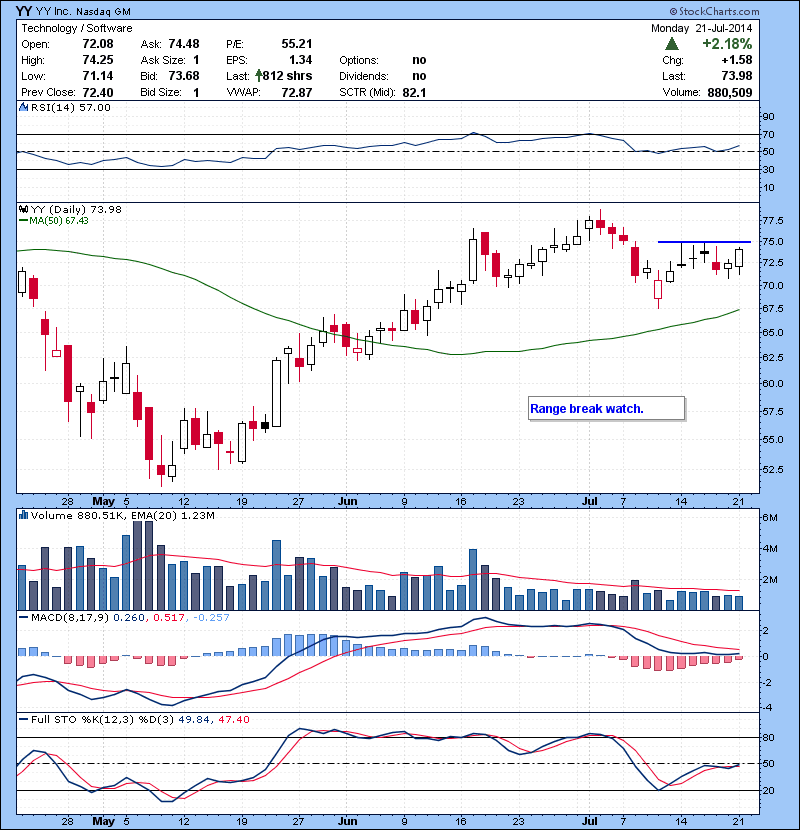Click the Range break watch annotation box

[x=606, y=408]
